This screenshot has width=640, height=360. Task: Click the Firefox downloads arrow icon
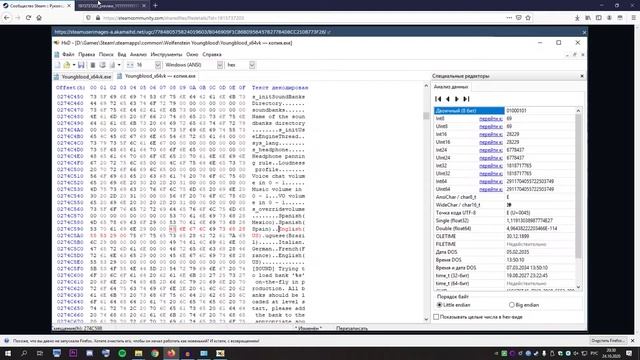[x=577, y=18]
